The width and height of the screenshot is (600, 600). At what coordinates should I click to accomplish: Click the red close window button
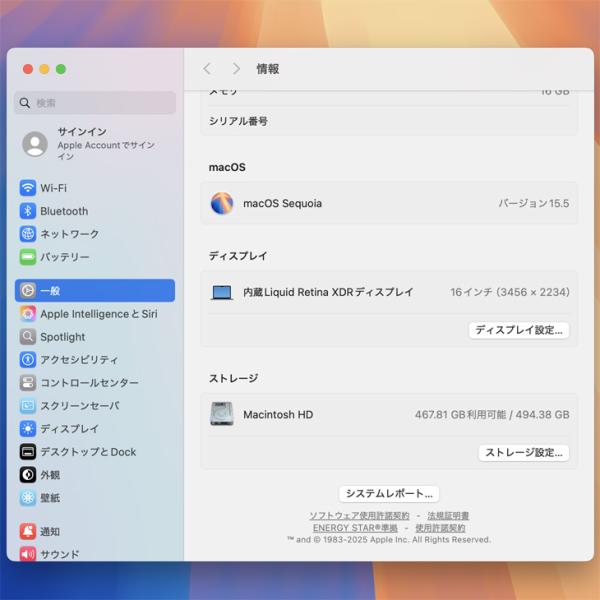click(x=28, y=69)
